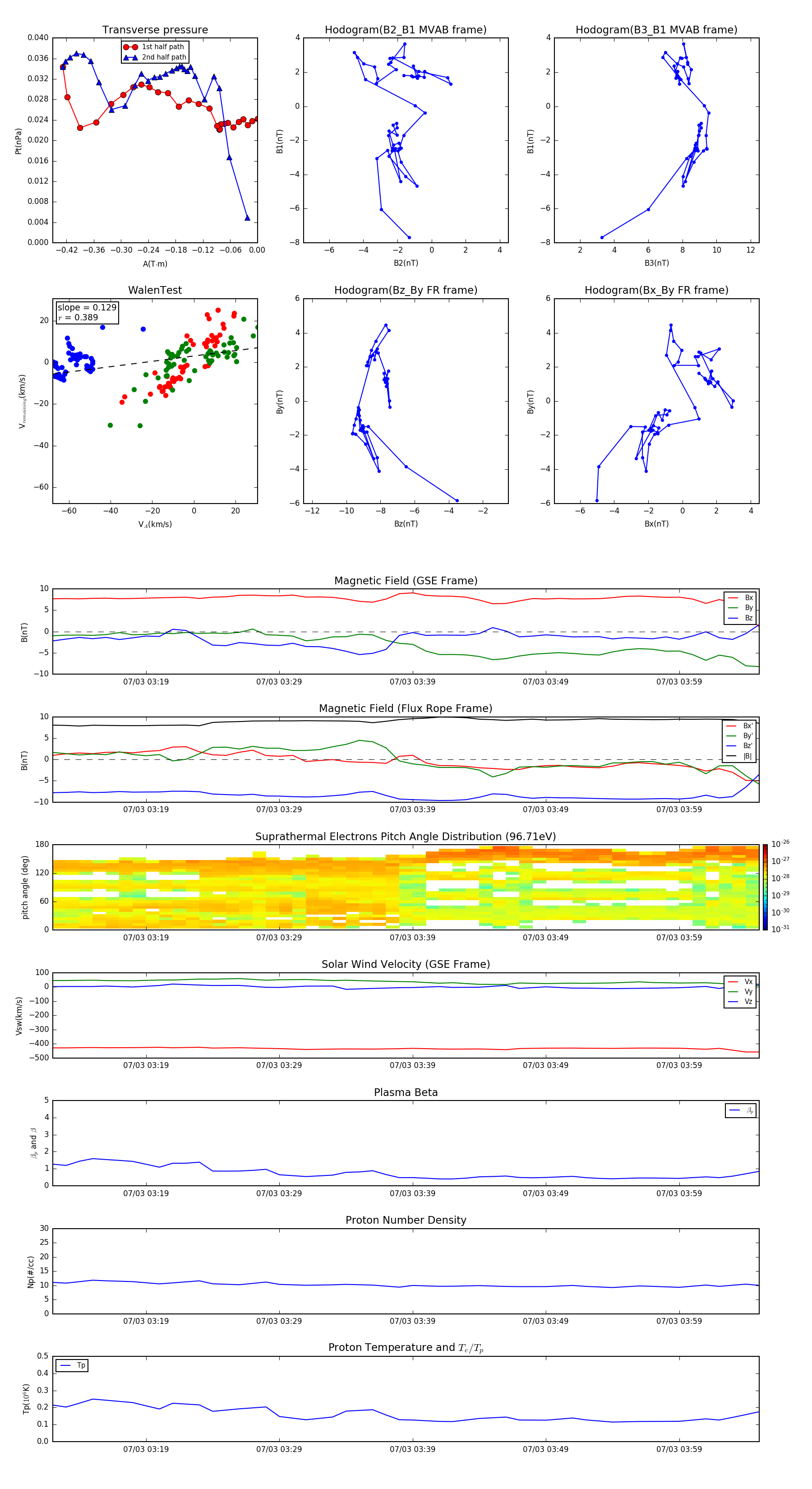Image resolution: width=812 pixels, height=1489 pixels.
Task: Click the beta_p legend in Plasma Beta panel
Action: [741, 1110]
